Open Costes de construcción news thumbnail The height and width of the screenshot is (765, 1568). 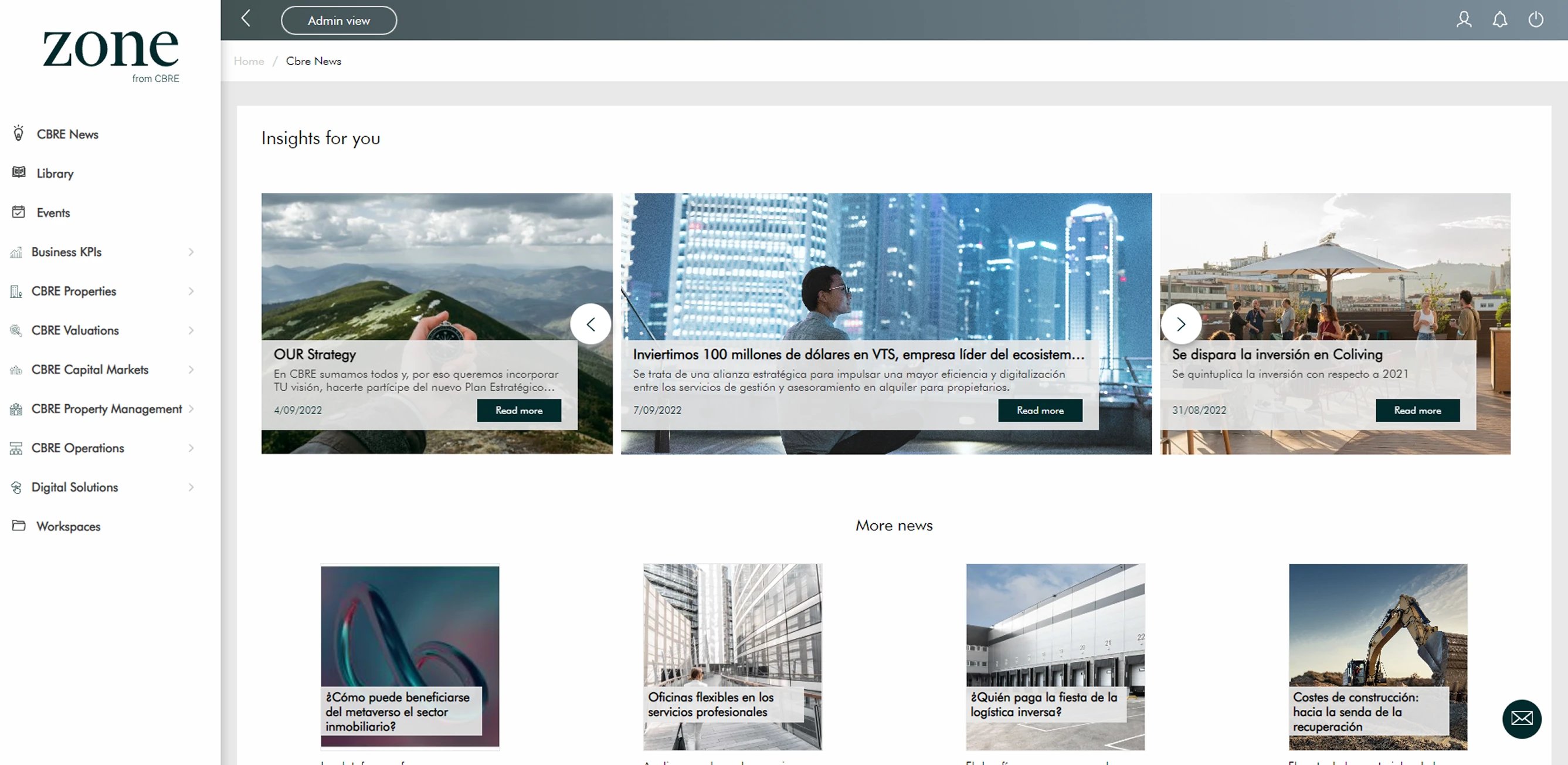[x=1377, y=656]
